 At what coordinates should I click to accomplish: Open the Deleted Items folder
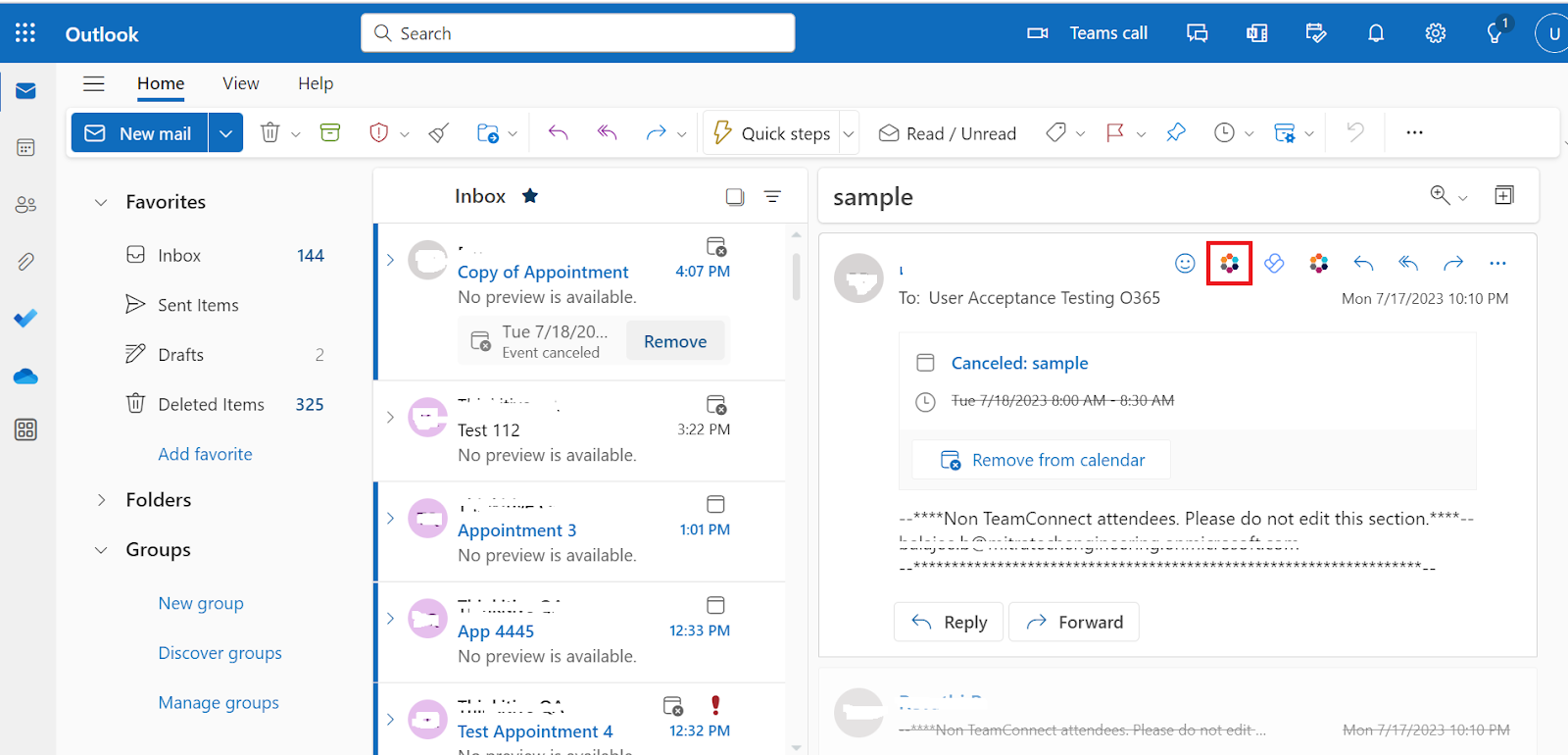[225, 404]
